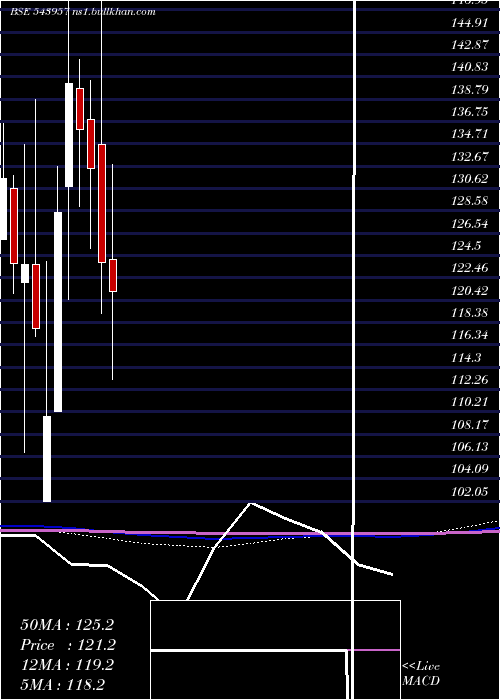Select the 144.91 price axis label

click(x=470, y=23)
